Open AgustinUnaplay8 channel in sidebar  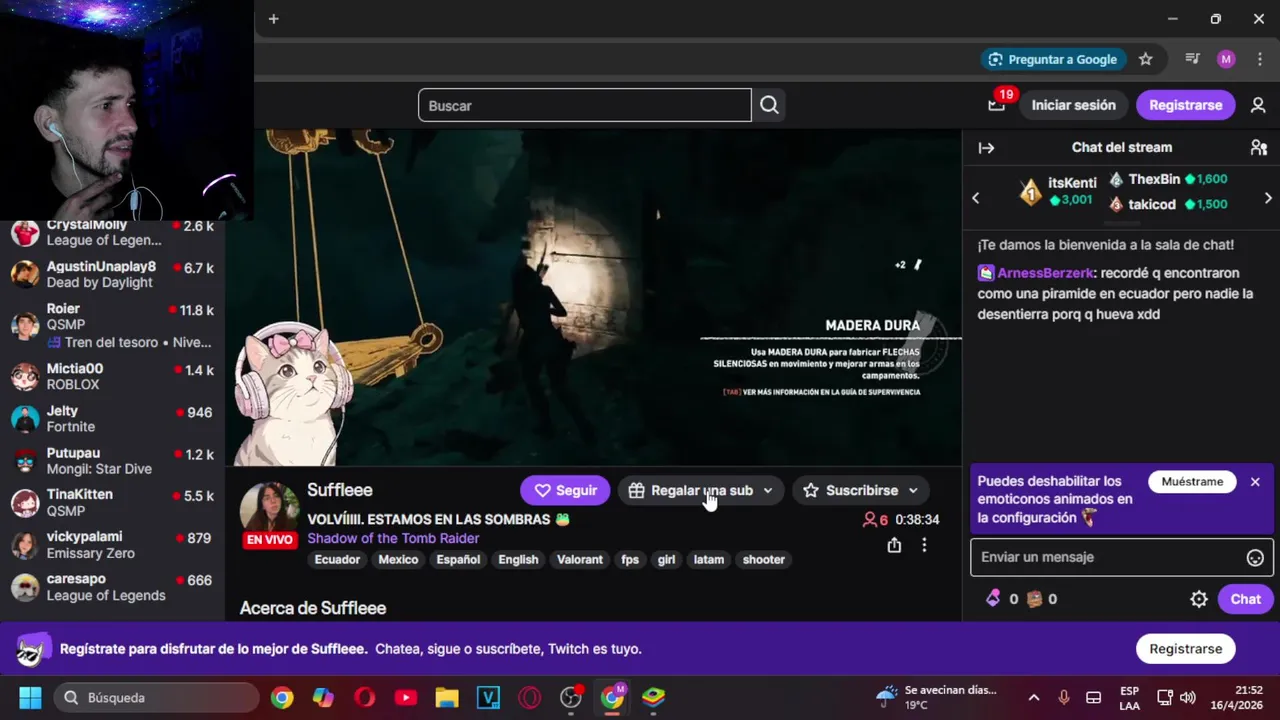[112, 274]
